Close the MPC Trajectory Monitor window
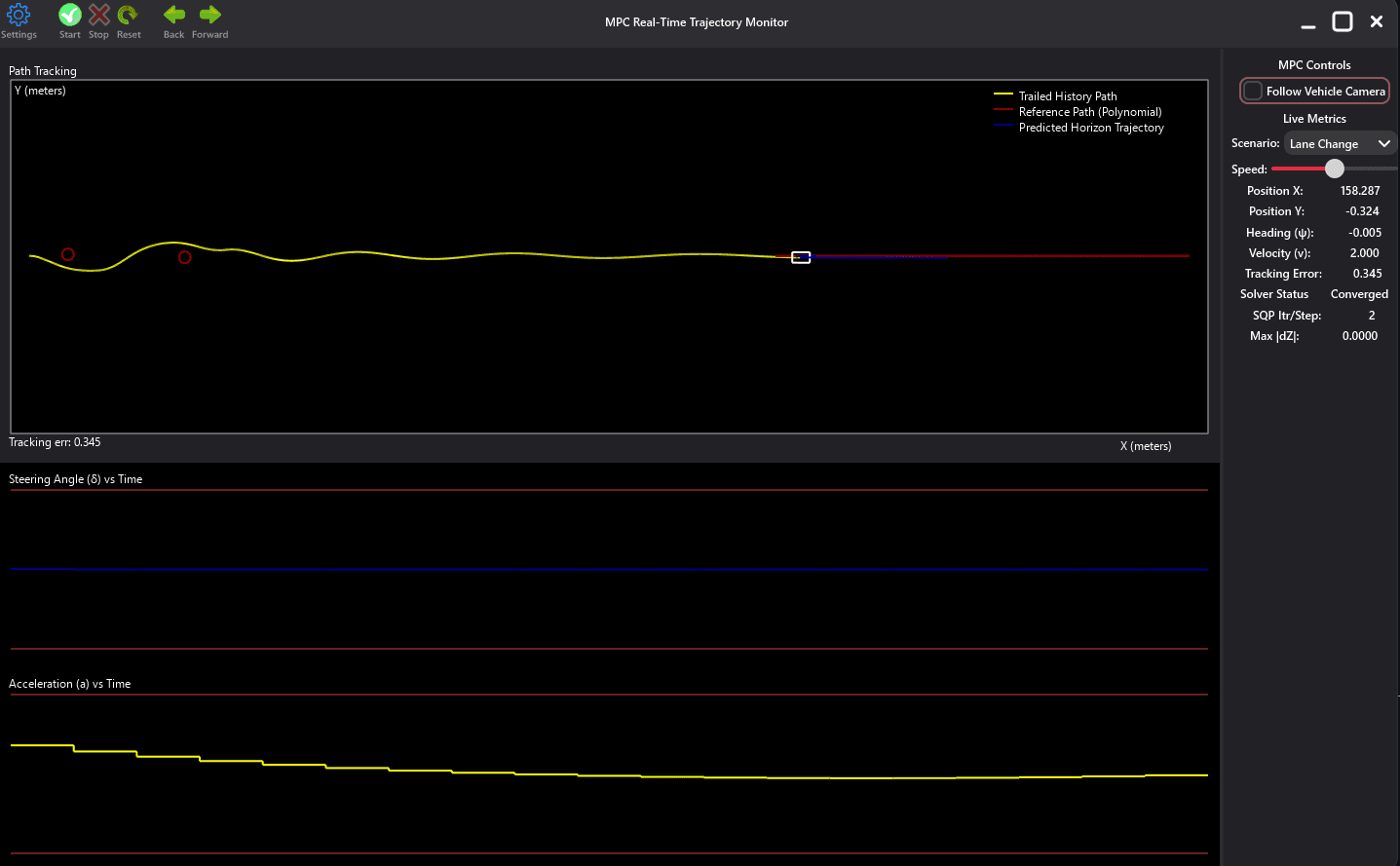The width and height of the screenshot is (1400, 866). [x=1377, y=21]
